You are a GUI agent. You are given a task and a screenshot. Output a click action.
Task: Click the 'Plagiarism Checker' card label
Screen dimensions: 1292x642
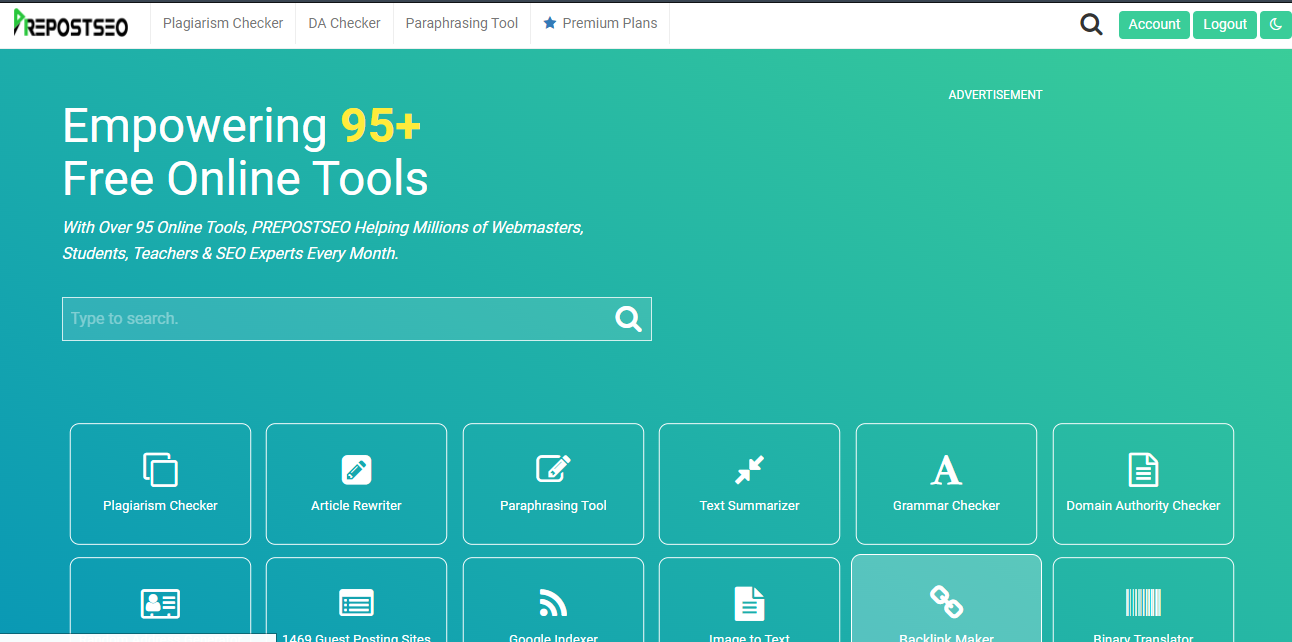click(160, 506)
